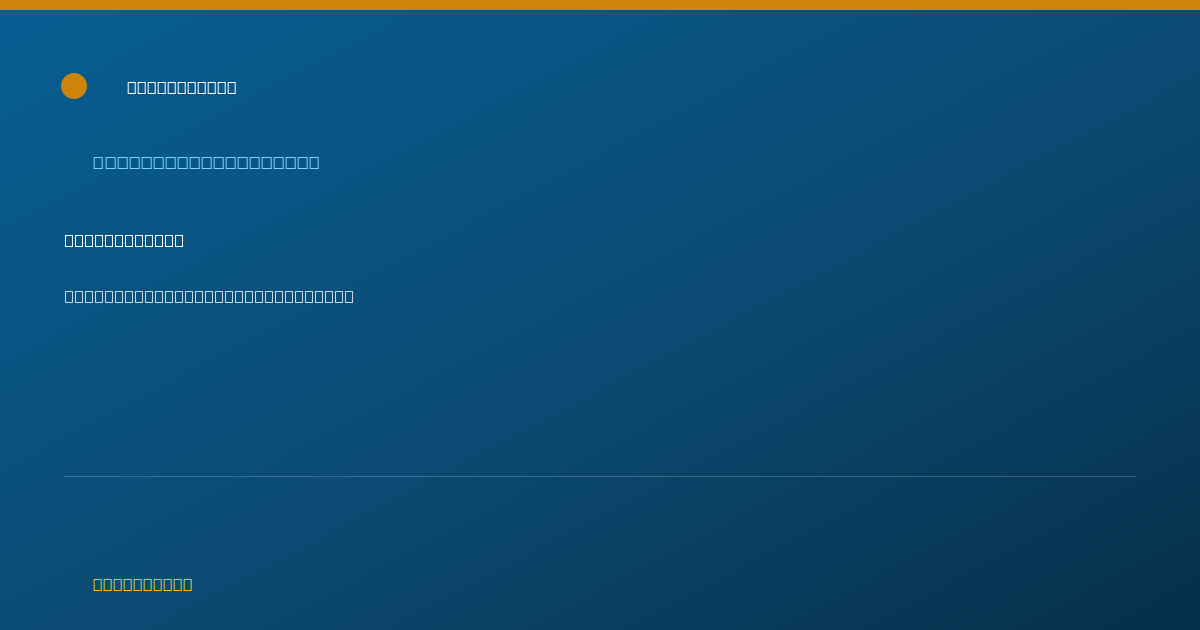Click the light blue subtitle text line
The height and width of the screenshot is (630, 1200).
(206, 162)
